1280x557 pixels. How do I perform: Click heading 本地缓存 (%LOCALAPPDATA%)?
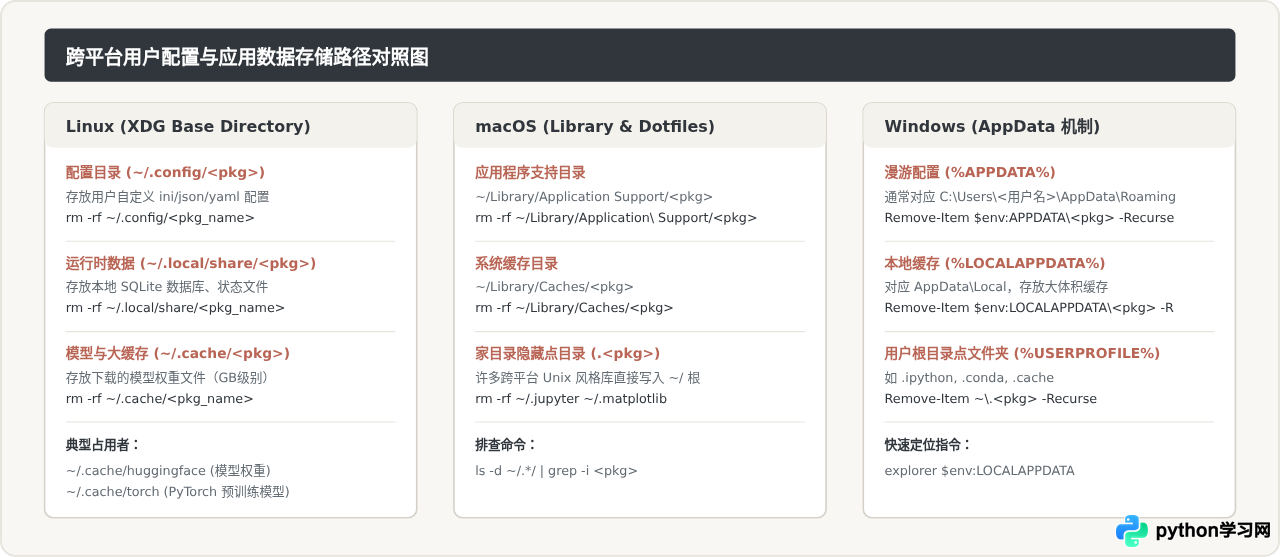pyautogui.click(x=995, y=263)
